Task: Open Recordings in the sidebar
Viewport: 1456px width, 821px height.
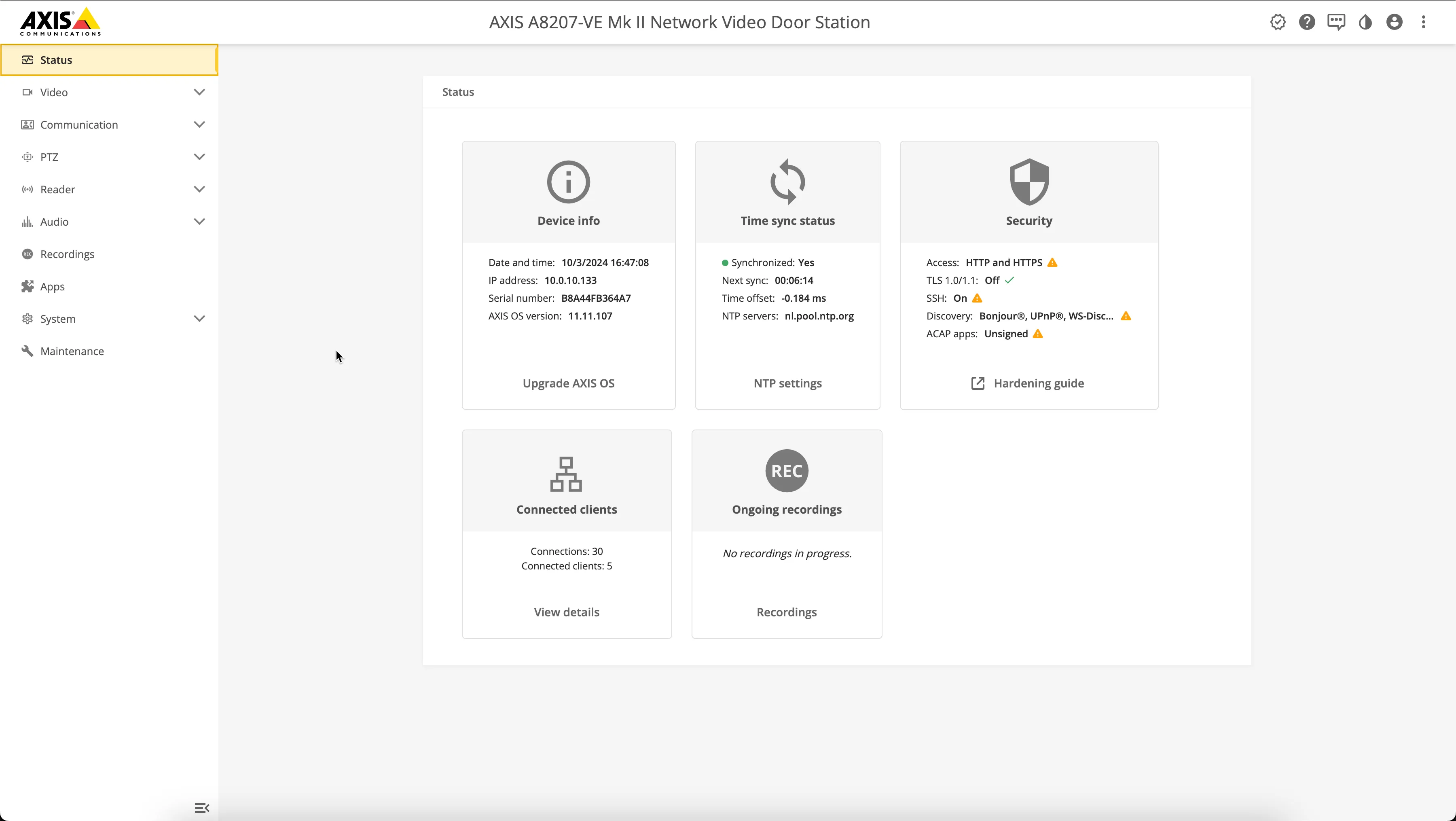Action: pyautogui.click(x=109, y=254)
